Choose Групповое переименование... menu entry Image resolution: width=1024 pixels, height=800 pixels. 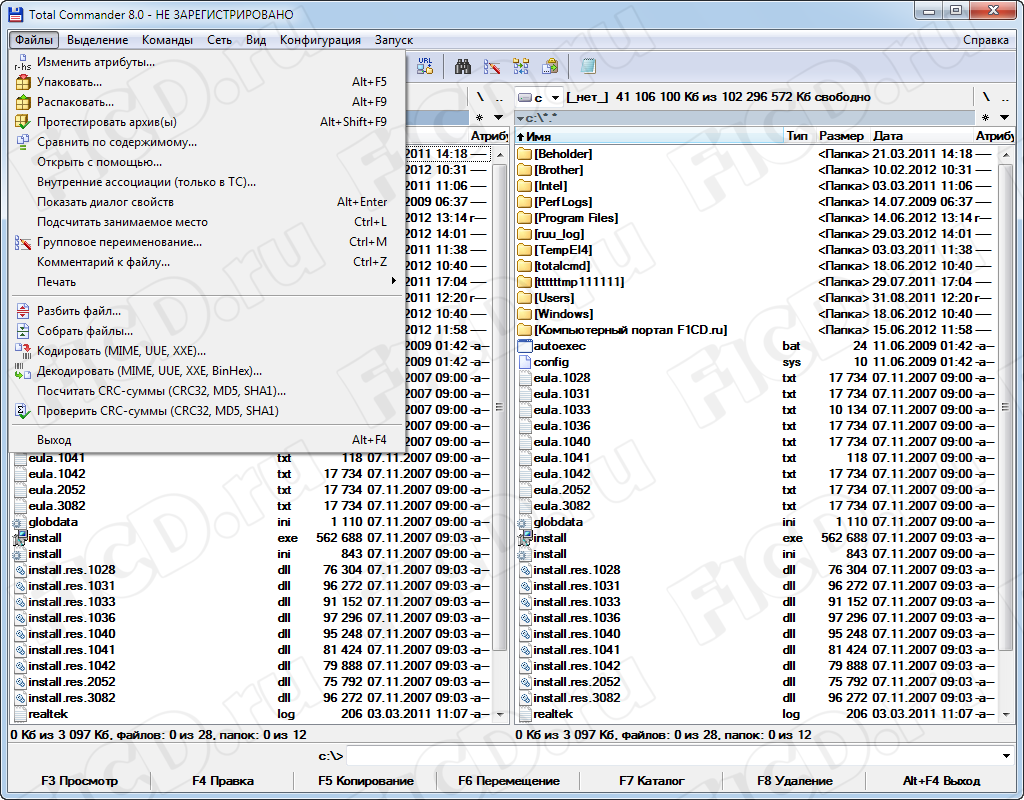pyautogui.click(x=208, y=242)
